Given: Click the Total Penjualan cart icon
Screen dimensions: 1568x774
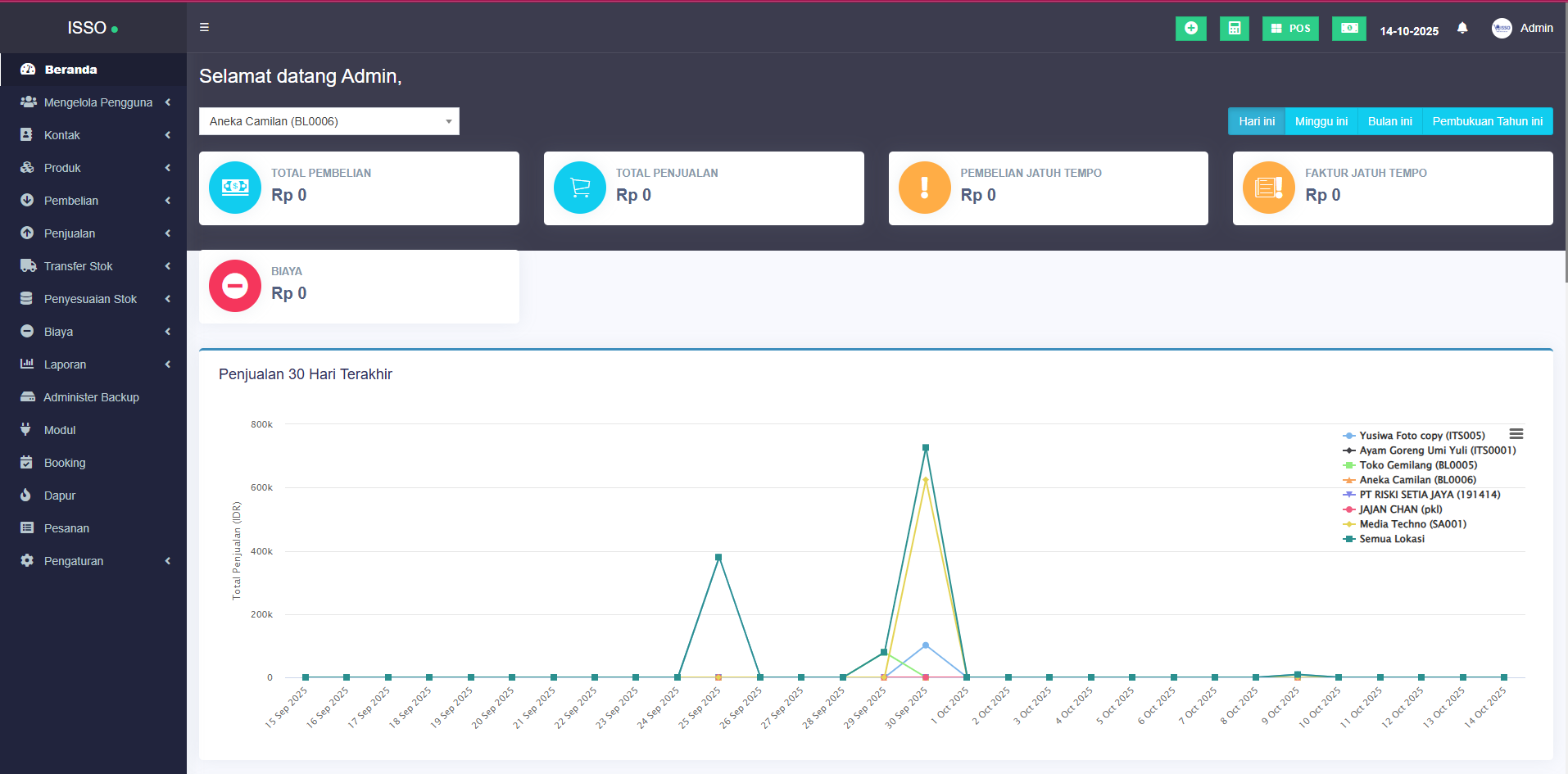Looking at the screenshot, I should coord(580,188).
